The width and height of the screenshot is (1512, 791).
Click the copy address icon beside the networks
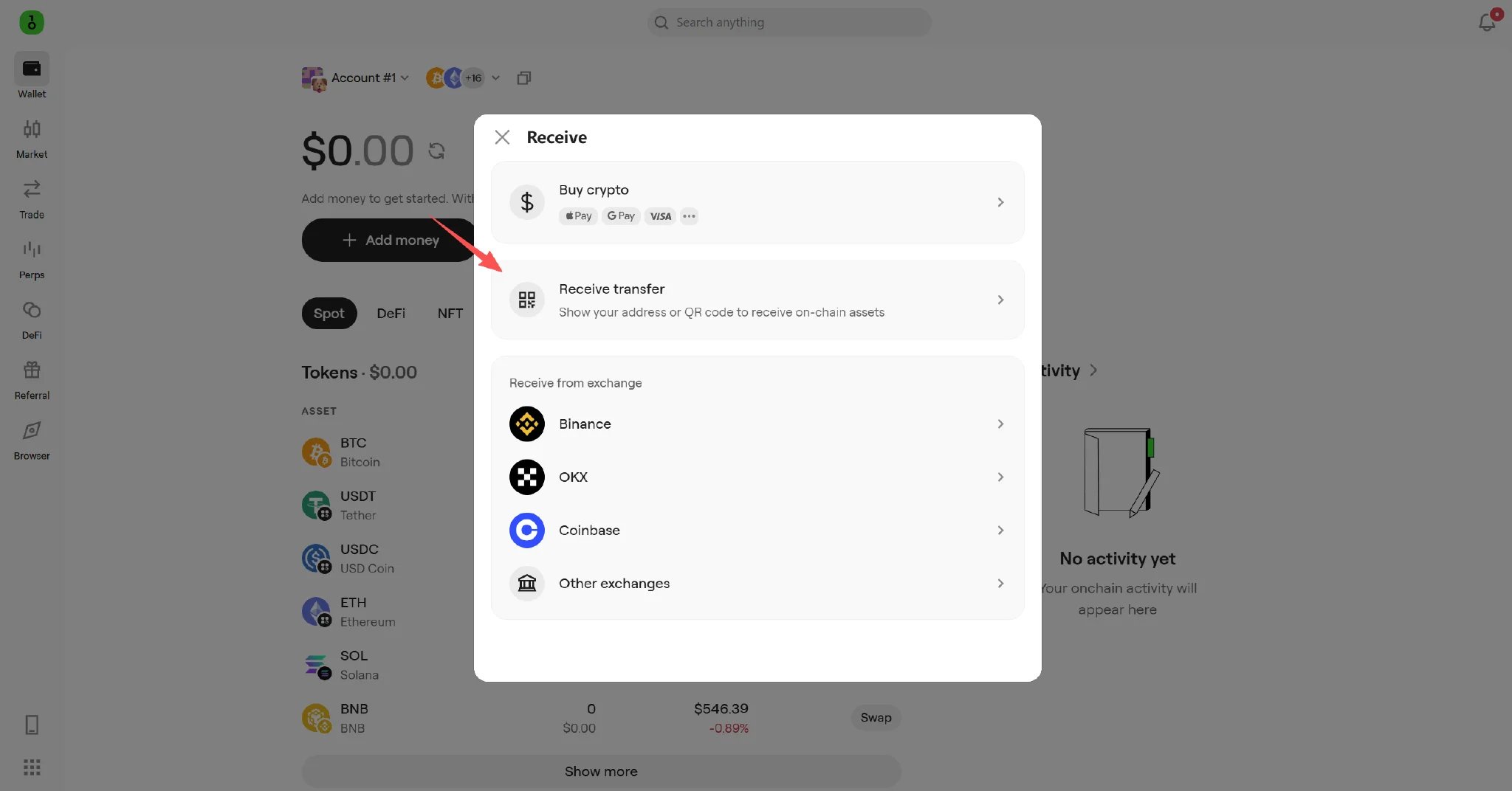coord(524,77)
